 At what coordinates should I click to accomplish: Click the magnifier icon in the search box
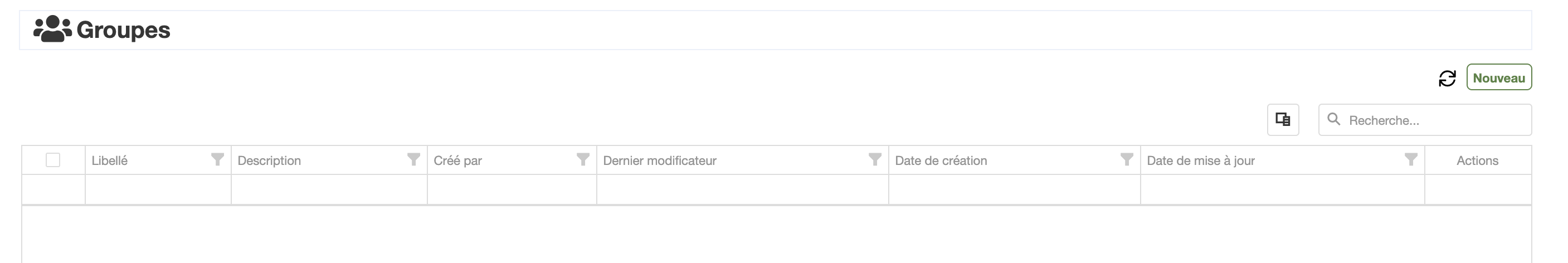[1333, 119]
